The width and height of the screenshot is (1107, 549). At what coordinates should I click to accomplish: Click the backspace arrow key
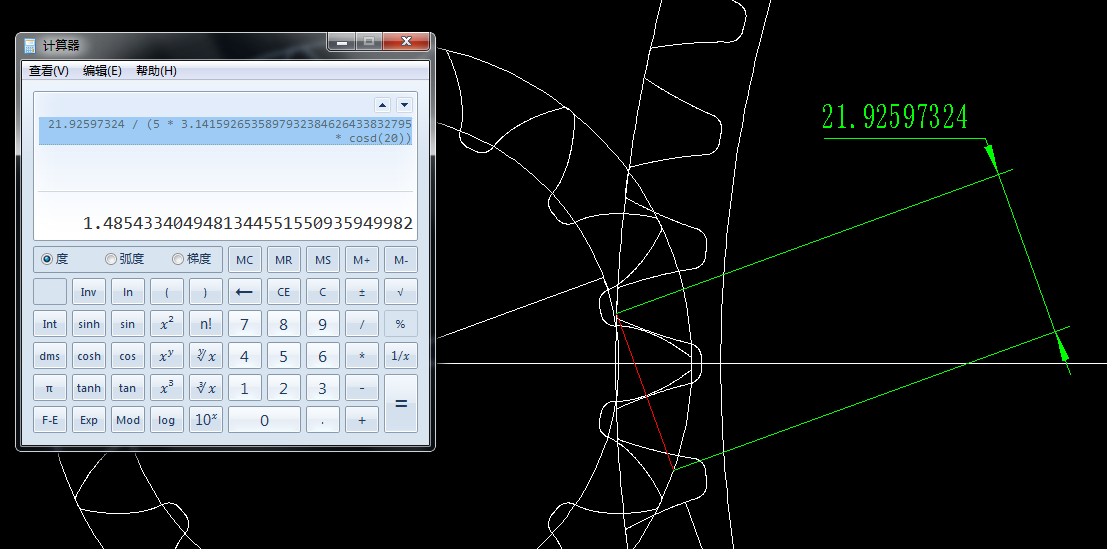click(244, 291)
